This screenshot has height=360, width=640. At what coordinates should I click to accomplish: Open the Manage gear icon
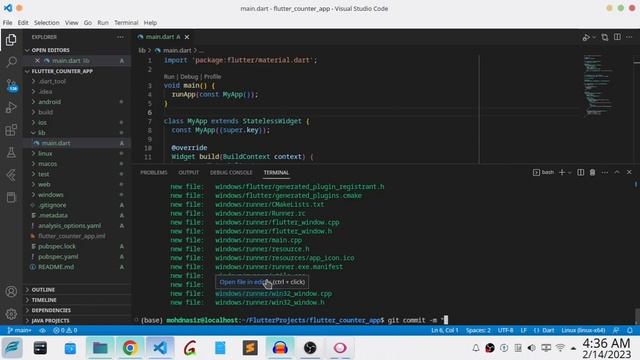[x=11, y=313]
